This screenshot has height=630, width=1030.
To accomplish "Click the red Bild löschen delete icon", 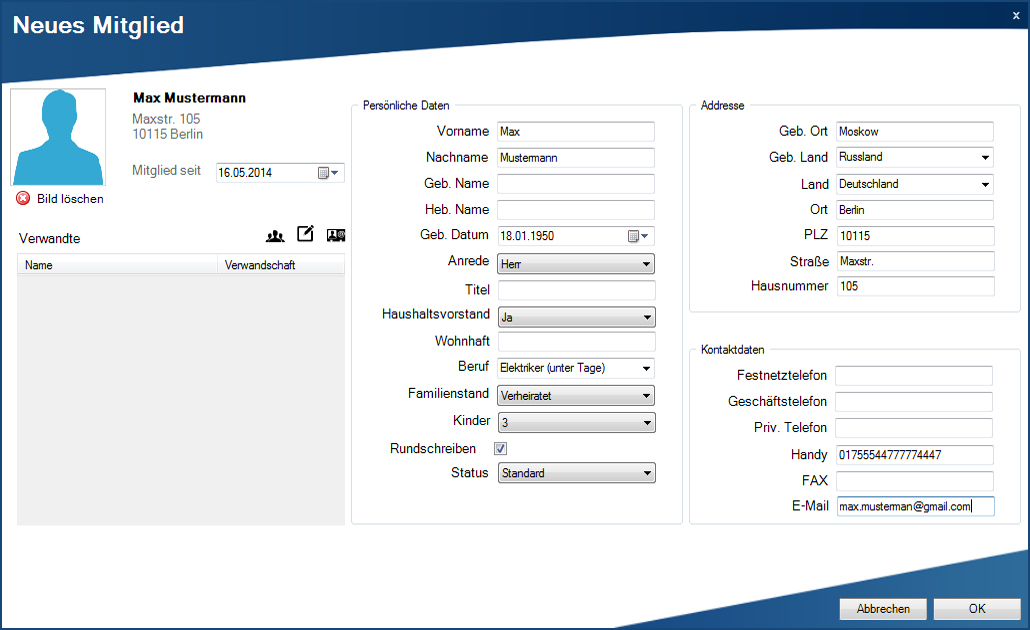I will pyautogui.click(x=23, y=198).
